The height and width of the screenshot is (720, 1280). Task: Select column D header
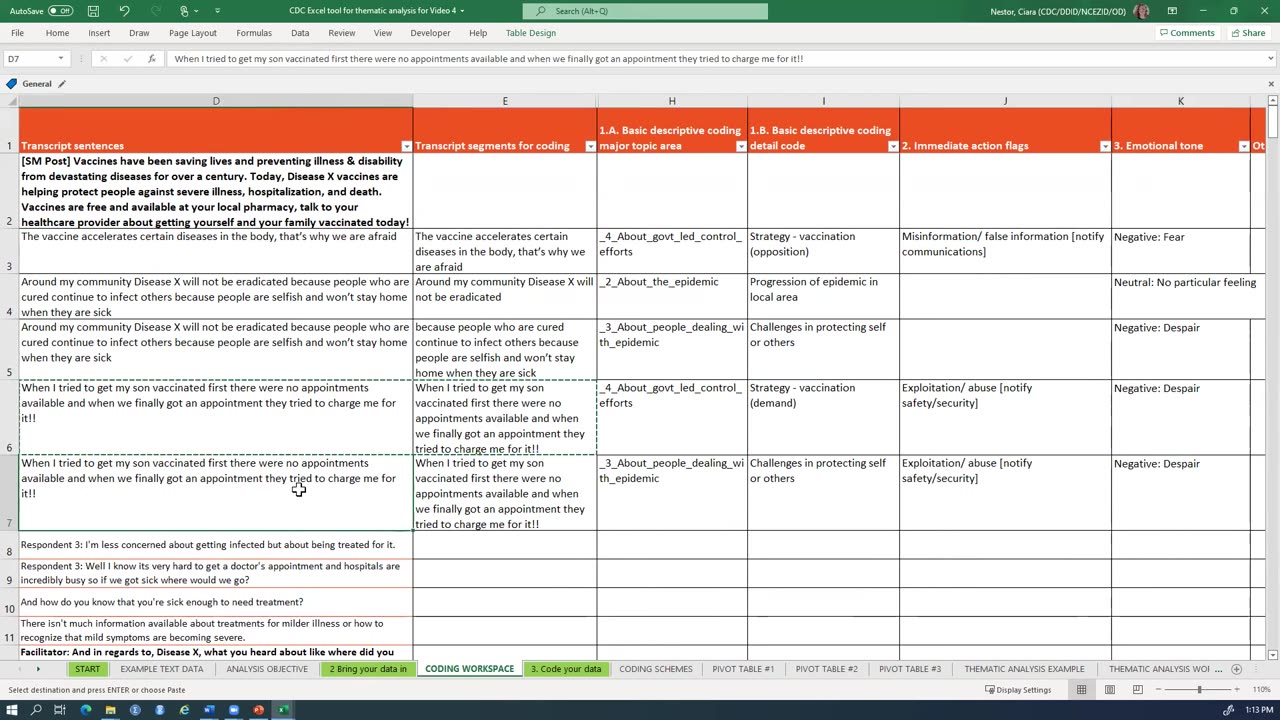click(216, 101)
